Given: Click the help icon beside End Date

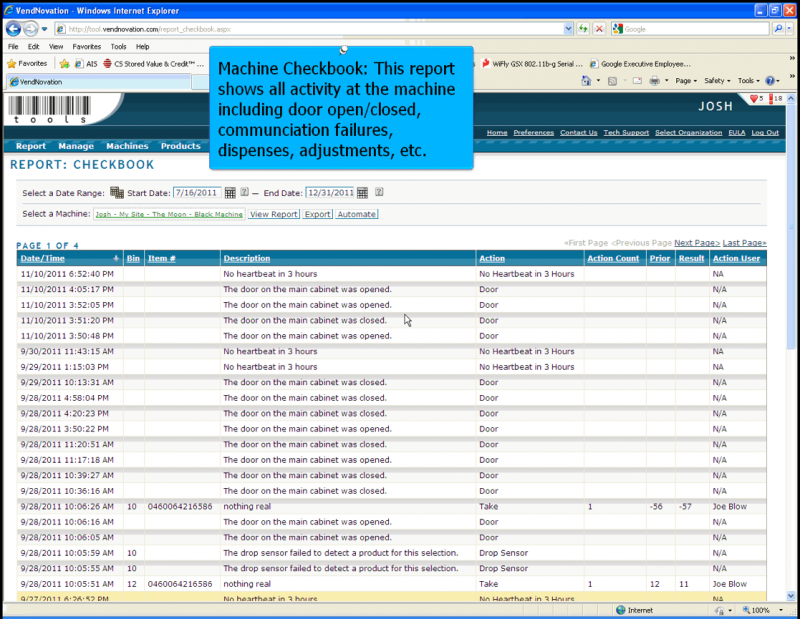Looking at the screenshot, I should (x=379, y=192).
